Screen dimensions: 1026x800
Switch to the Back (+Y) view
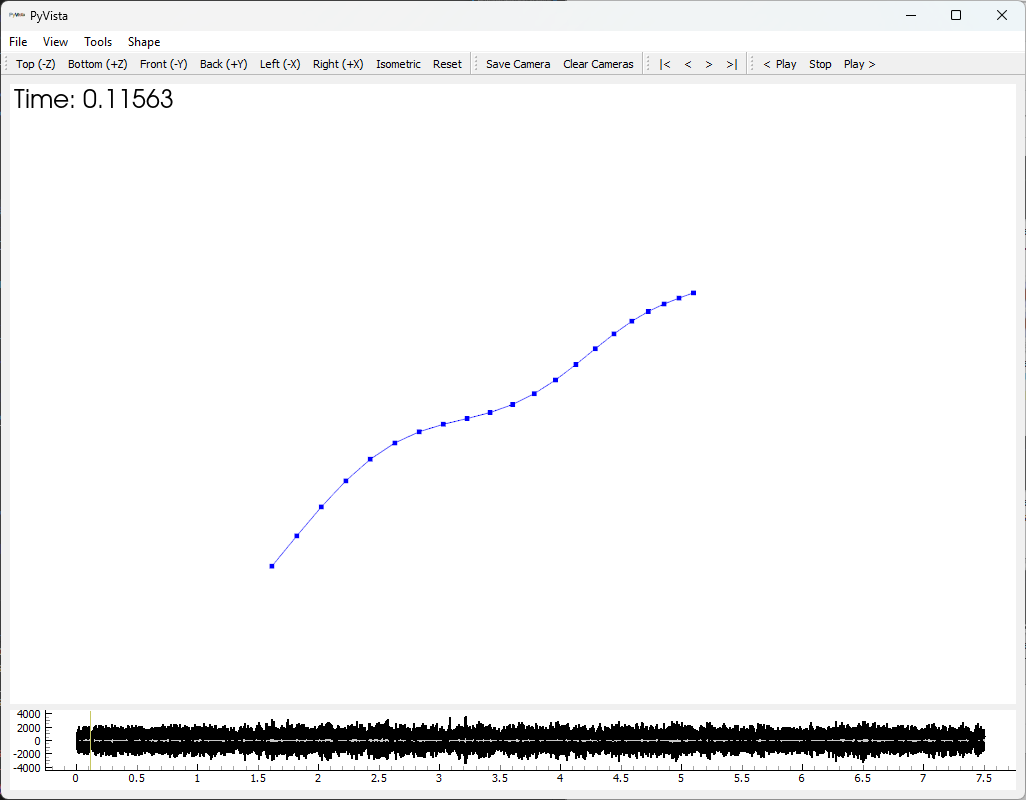pos(223,63)
